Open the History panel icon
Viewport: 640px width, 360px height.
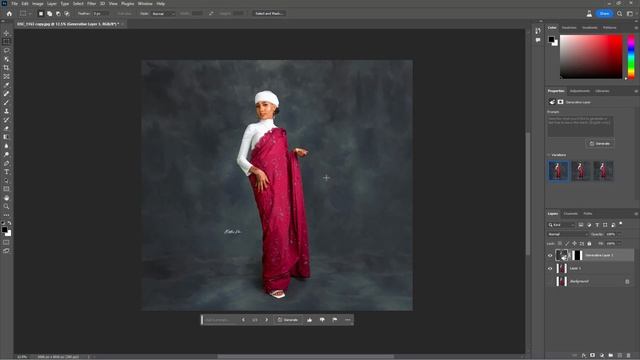point(538,31)
